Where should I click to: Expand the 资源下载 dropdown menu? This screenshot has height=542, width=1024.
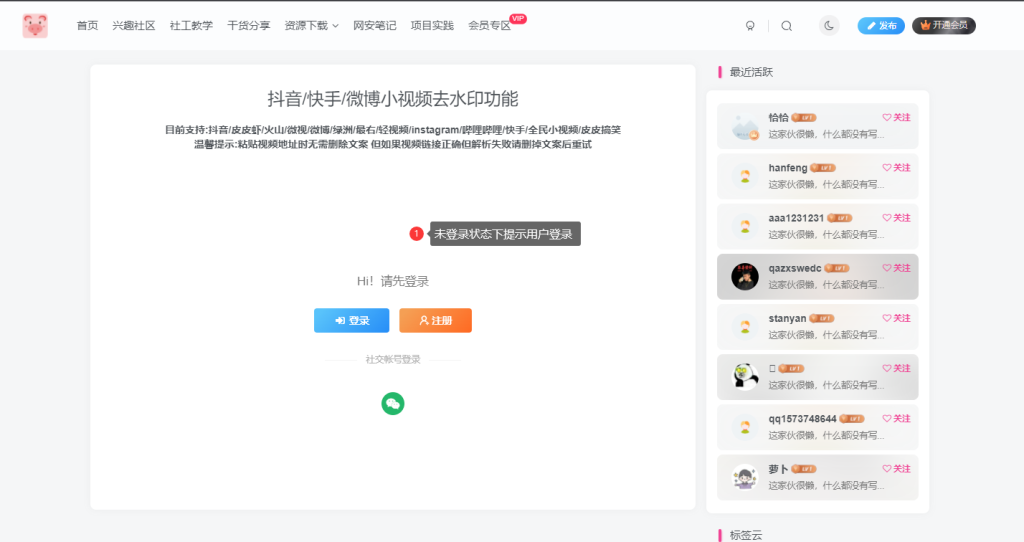click(x=312, y=25)
